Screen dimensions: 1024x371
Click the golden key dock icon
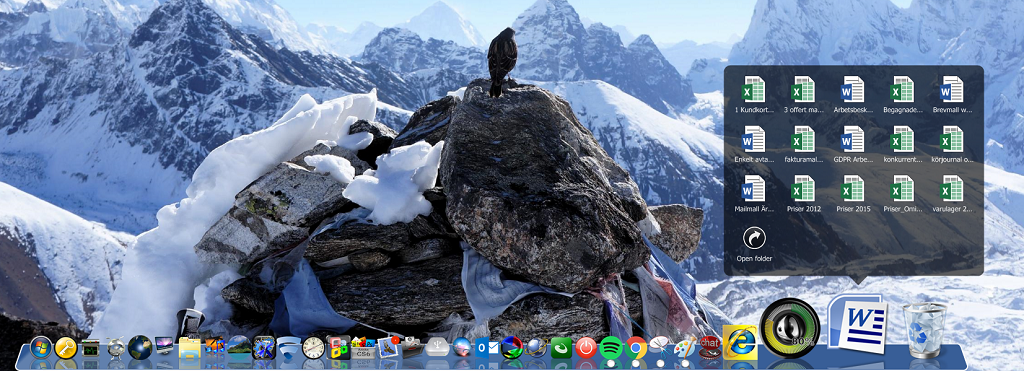click(66, 347)
